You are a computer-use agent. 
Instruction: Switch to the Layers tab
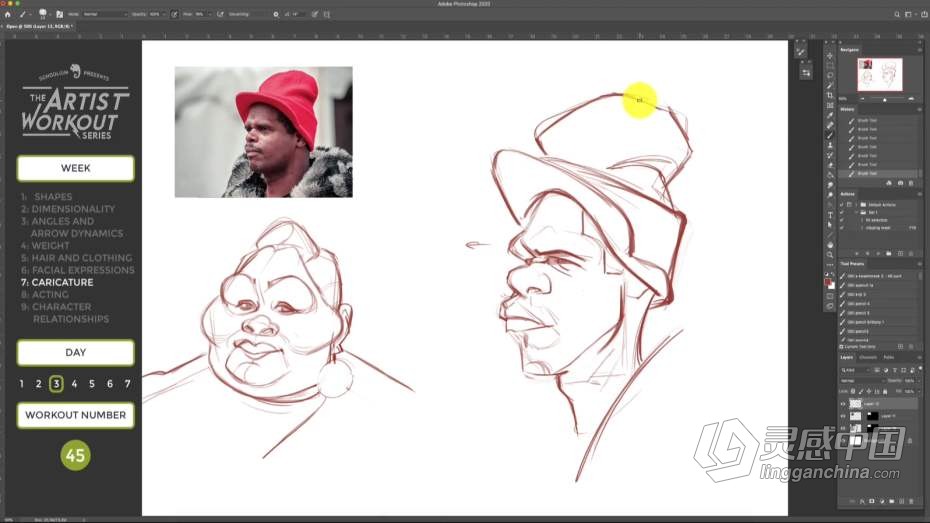pos(846,358)
